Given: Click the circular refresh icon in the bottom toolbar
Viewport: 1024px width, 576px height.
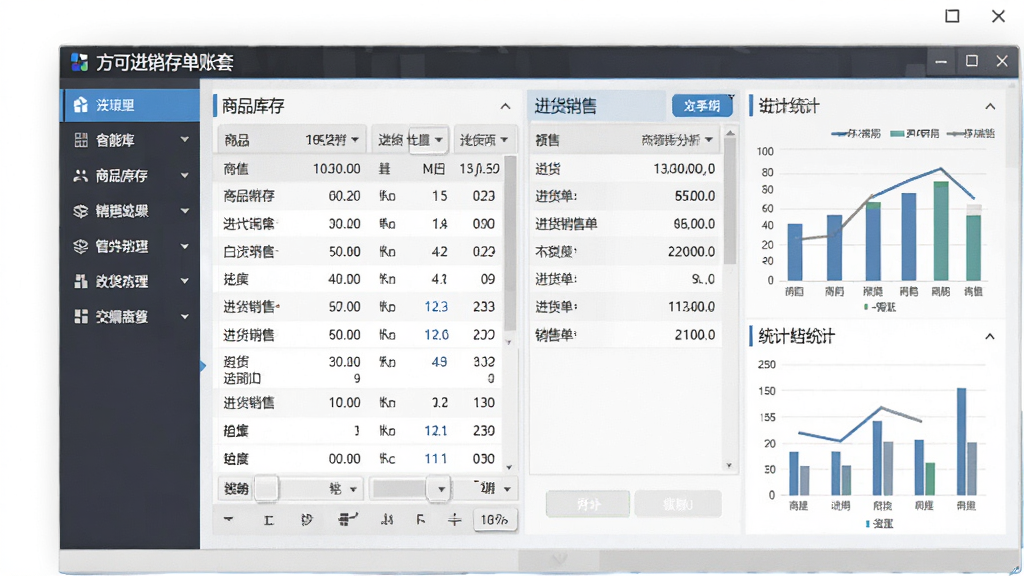Looking at the screenshot, I should [x=307, y=520].
